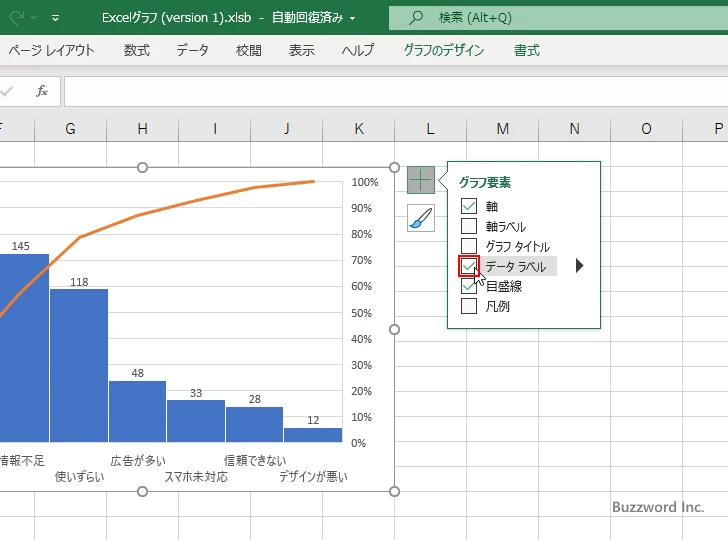The height and width of the screenshot is (540, 728).
Task: Click the data label 48
Action: pos(137,373)
